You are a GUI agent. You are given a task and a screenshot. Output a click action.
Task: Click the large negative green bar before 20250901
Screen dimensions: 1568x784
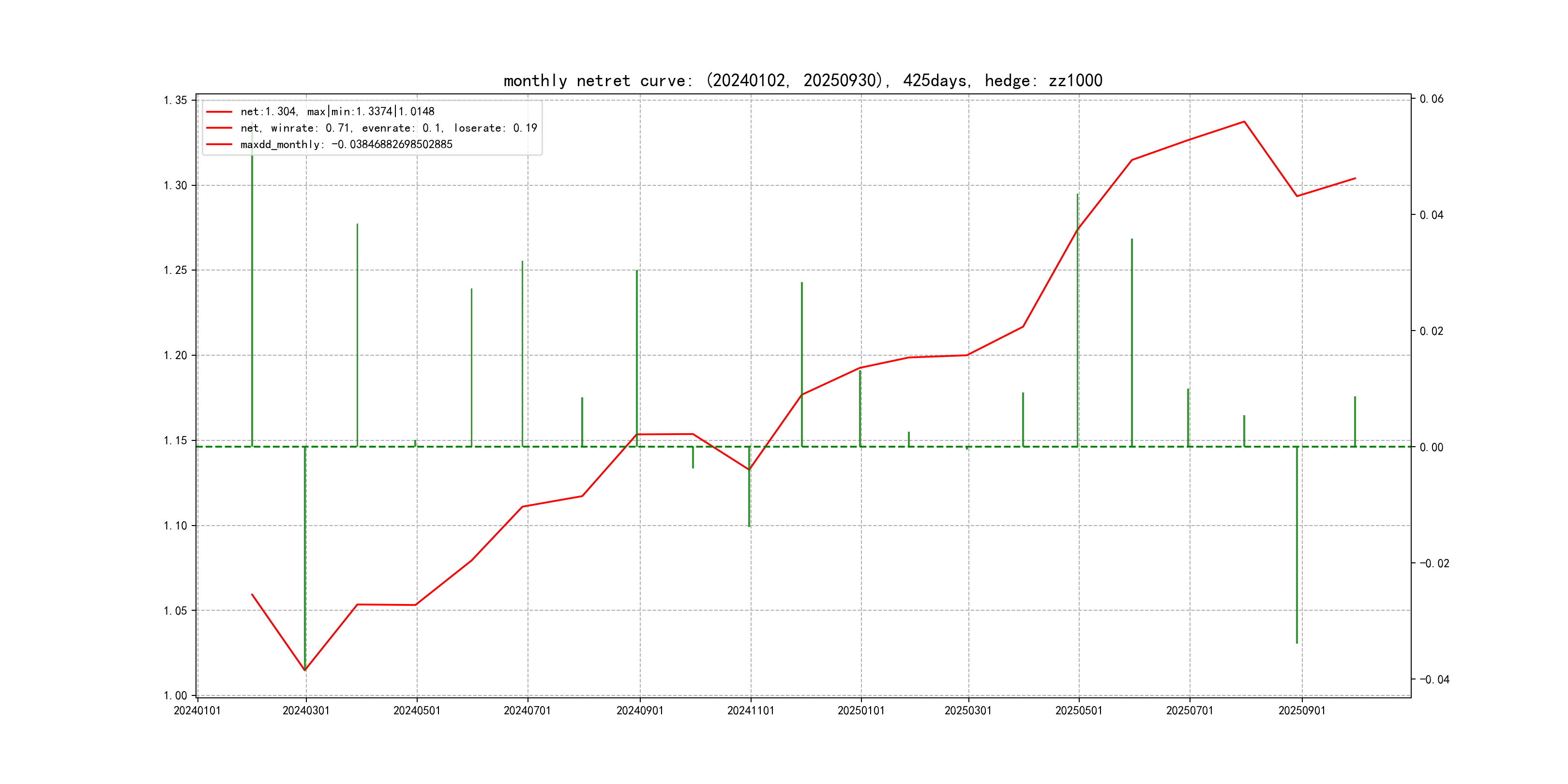1297,545
